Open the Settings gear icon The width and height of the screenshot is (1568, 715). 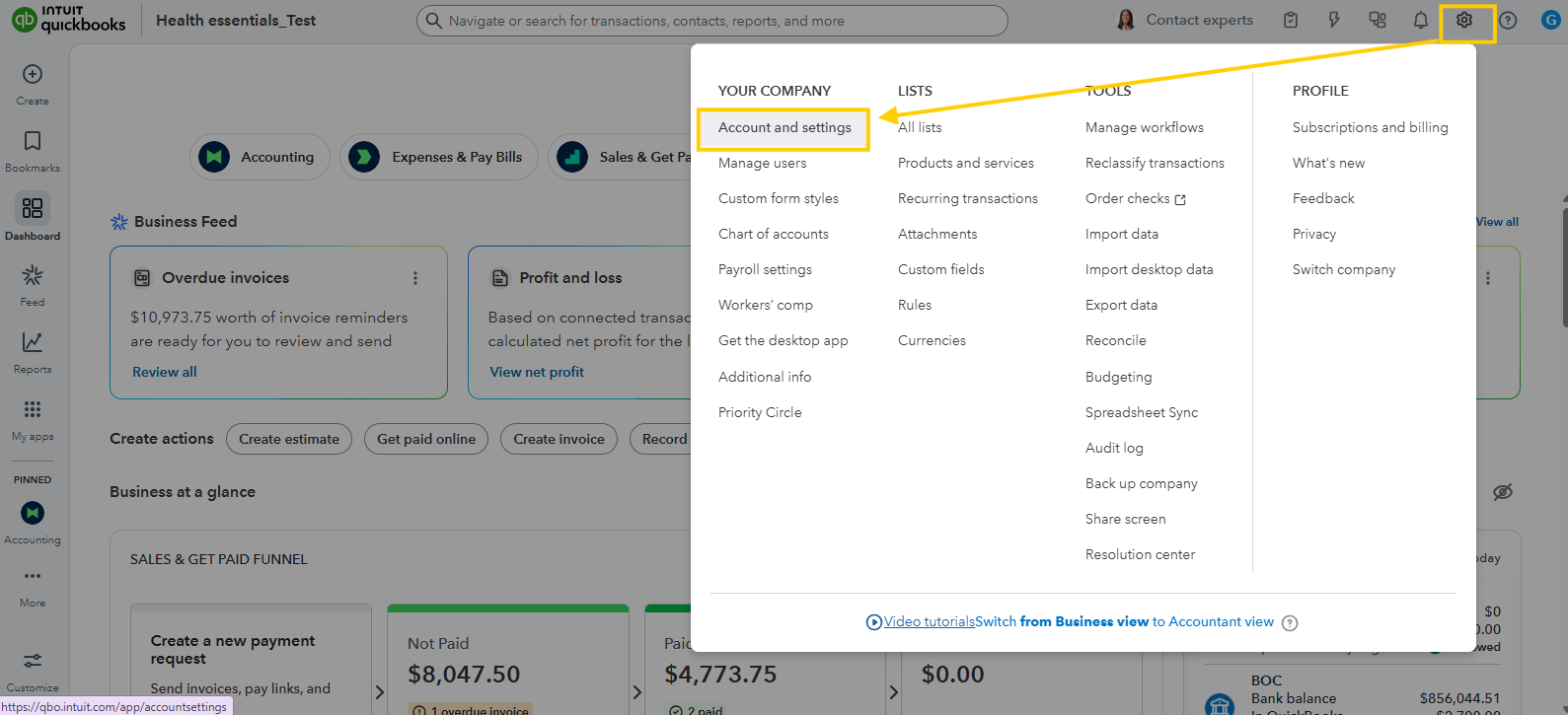pyautogui.click(x=1464, y=21)
